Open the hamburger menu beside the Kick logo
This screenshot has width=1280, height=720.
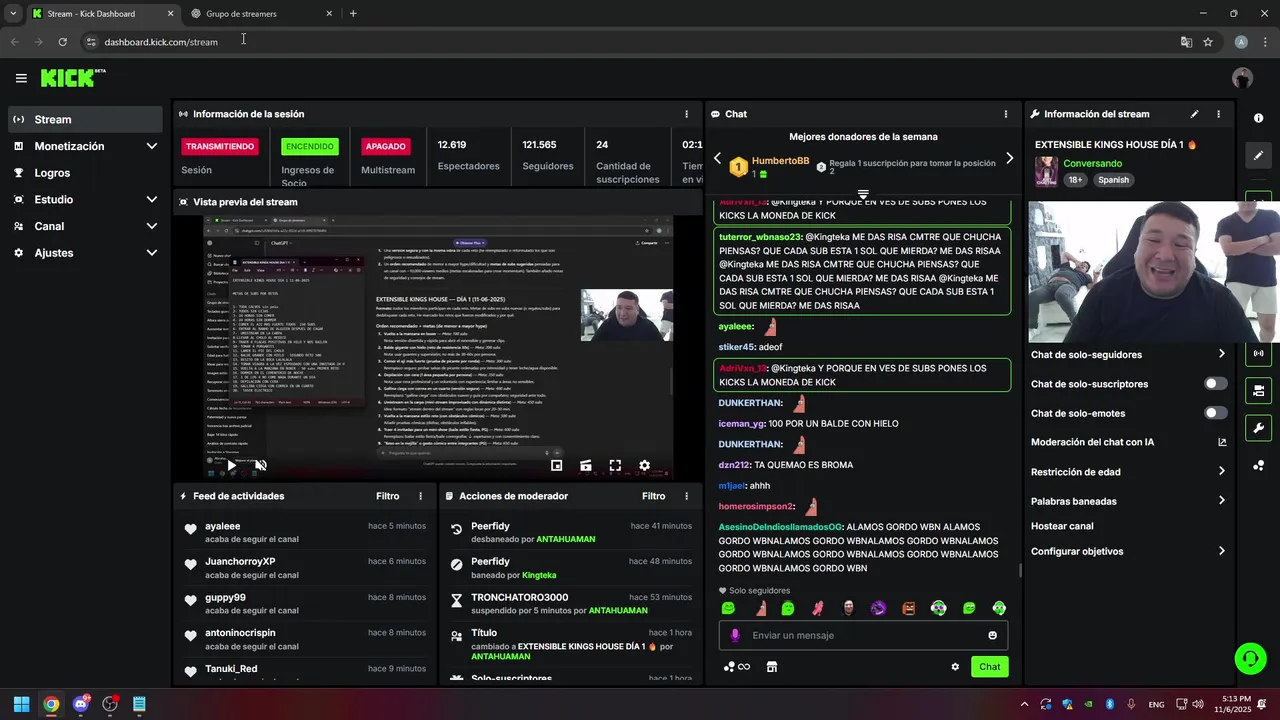pyautogui.click(x=21, y=78)
